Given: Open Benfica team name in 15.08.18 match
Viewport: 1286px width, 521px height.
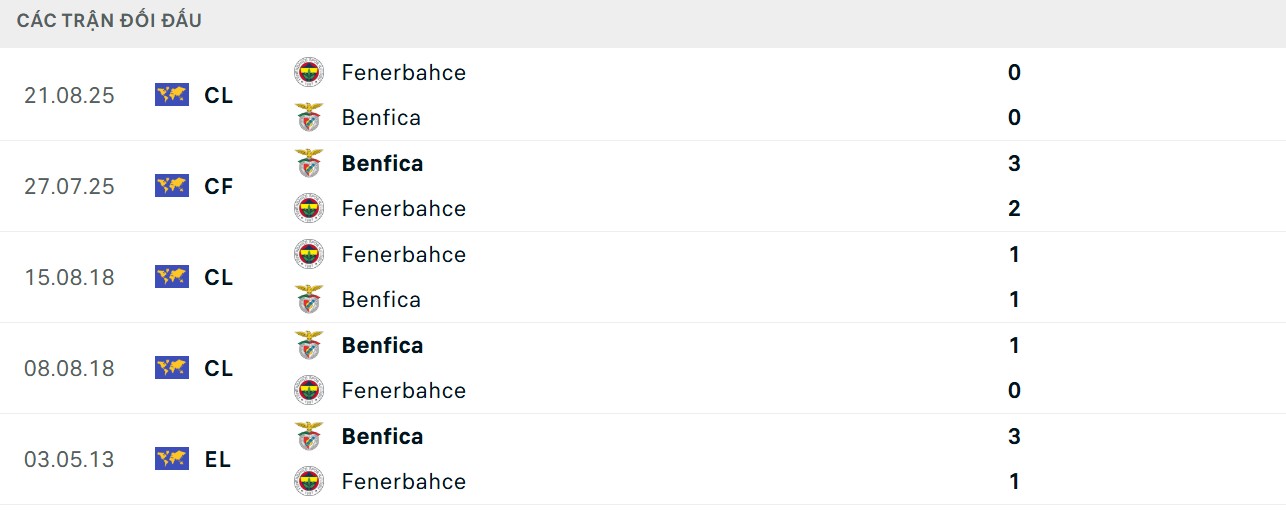Looking at the screenshot, I should pyautogui.click(x=381, y=299).
